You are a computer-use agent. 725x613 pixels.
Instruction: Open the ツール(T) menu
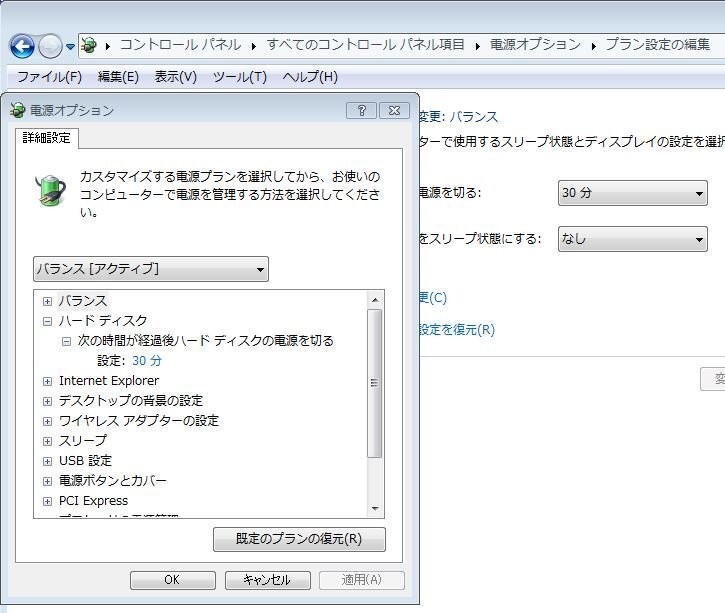tap(240, 76)
